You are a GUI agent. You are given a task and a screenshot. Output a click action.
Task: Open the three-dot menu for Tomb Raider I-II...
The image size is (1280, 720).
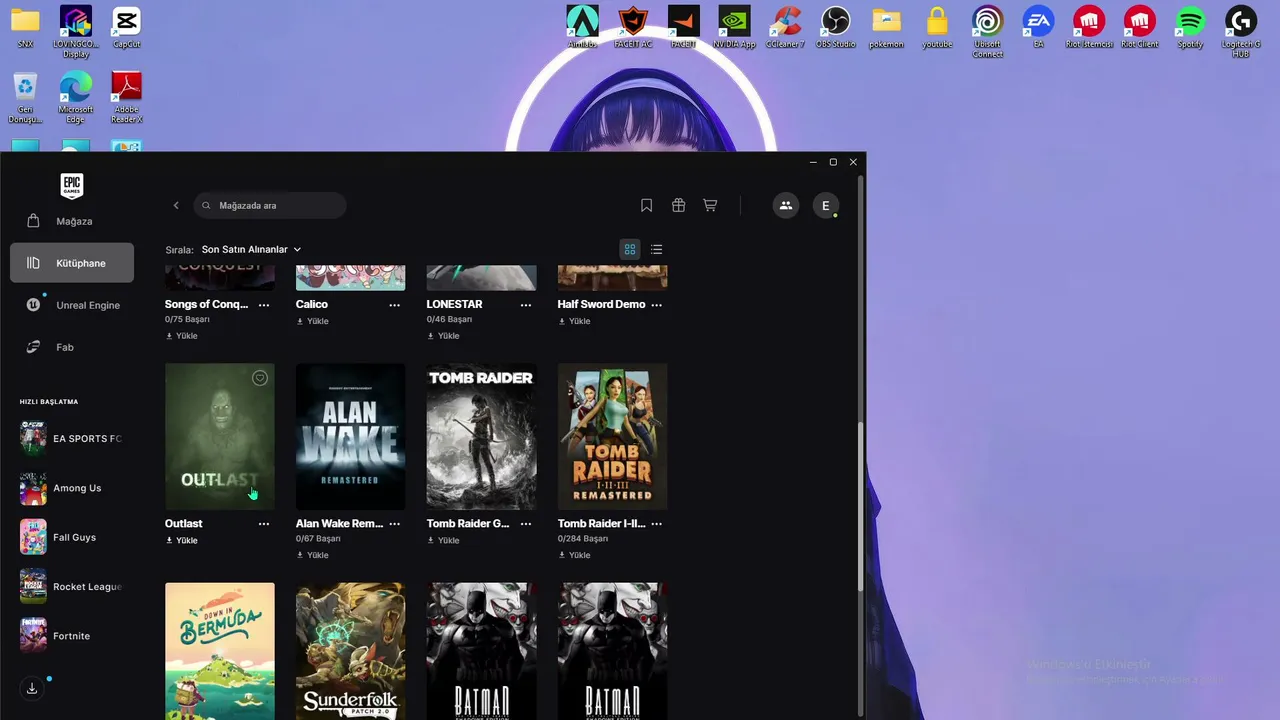tap(657, 524)
